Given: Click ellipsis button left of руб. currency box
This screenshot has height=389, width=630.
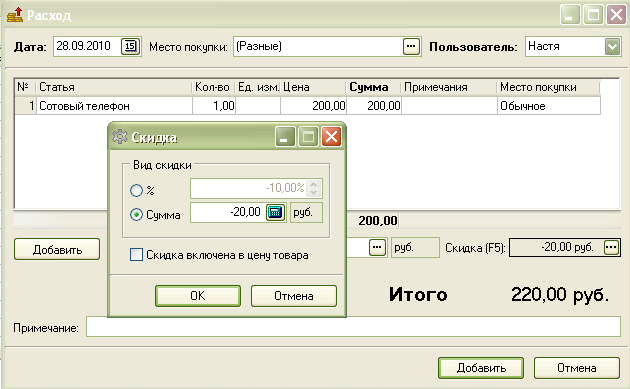Looking at the screenshot, I should click(x=377, y=247).
